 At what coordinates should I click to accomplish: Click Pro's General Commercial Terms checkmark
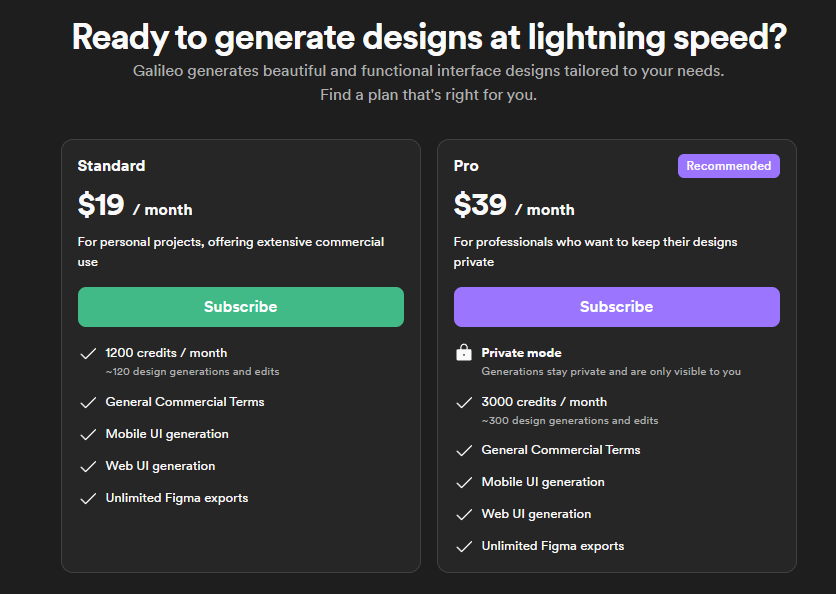tap(463, 450)
